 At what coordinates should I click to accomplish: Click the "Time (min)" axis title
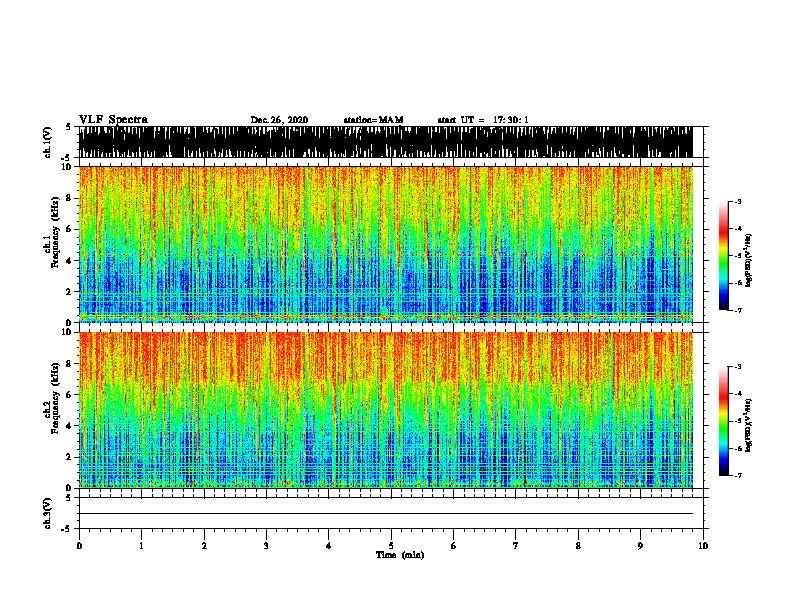(x=400, y=555)
